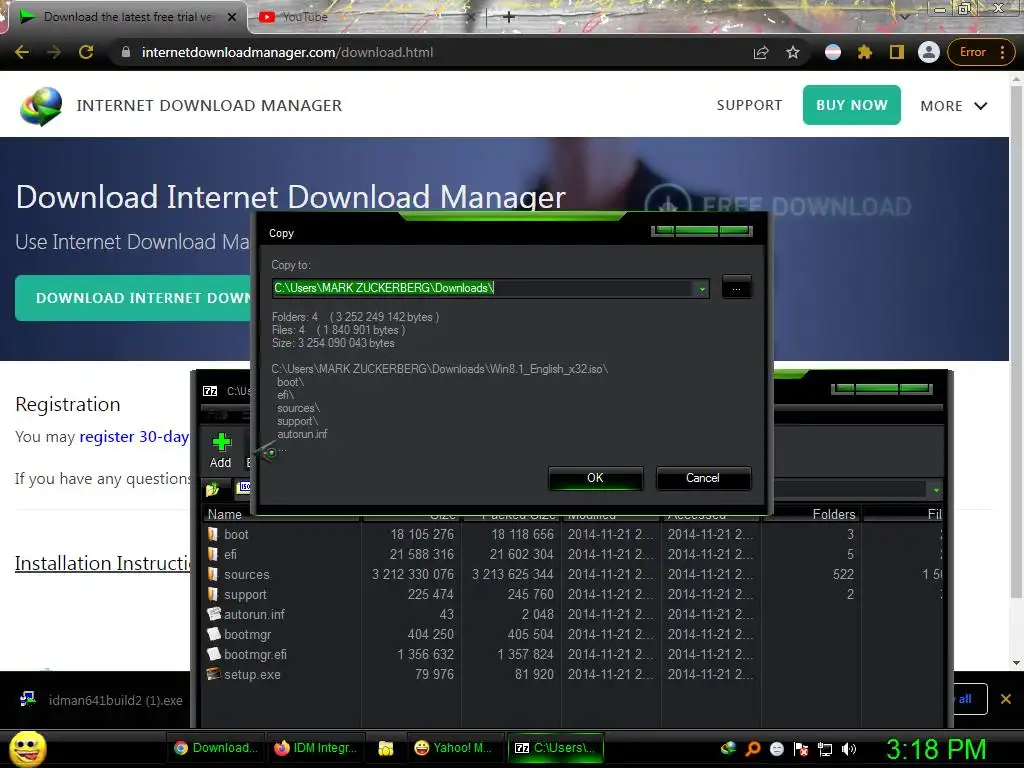1024x768 pixels.
Task: Close the Download the latest free trial tab
Action: [232, 17]
